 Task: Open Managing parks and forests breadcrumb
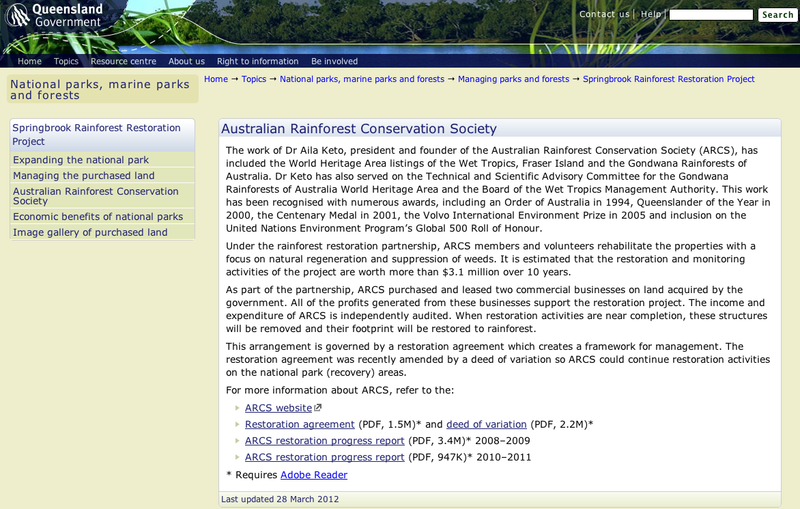tap(513, 79)
